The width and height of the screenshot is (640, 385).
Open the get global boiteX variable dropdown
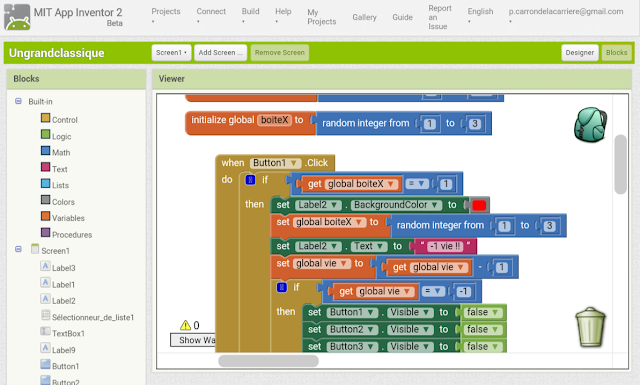coord(362,184)
